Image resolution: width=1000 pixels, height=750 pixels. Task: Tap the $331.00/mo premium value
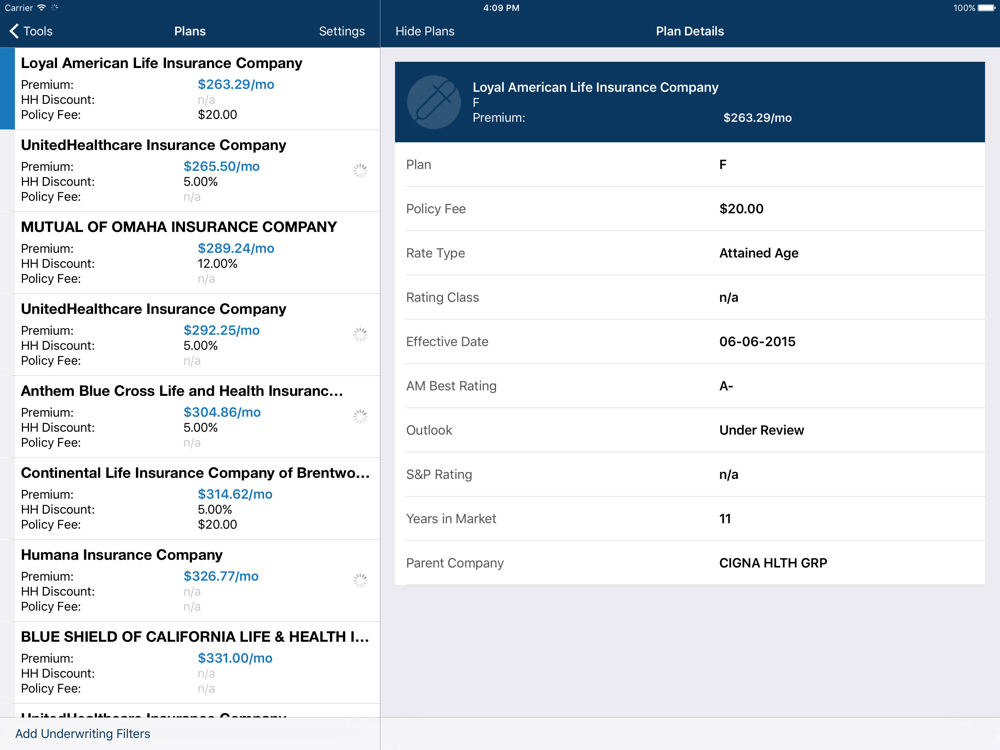pos(235,658)
